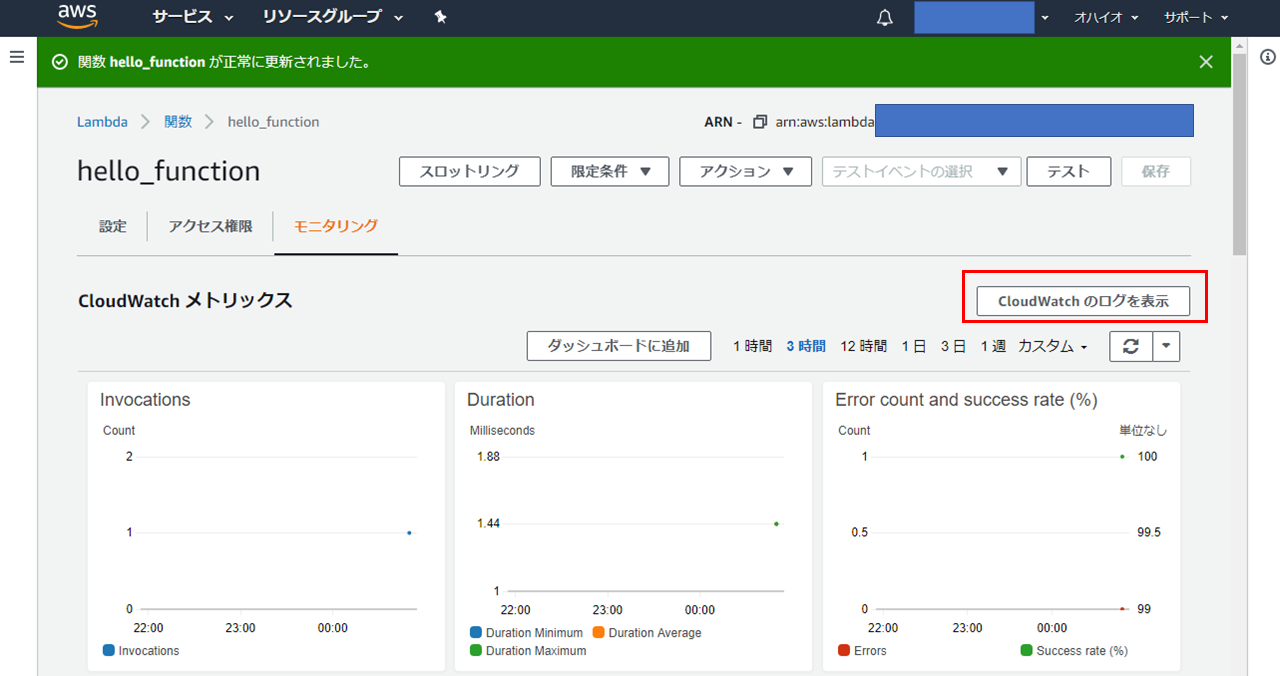Click the pin shortcut icon
This screenshot has width=1280, height=676.
click(441, 17)
